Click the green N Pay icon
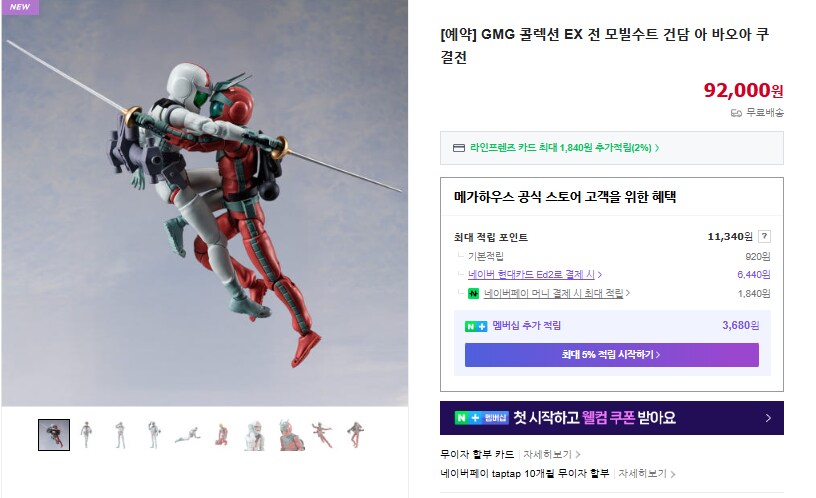This screenshot has height=498, width=816. coord(473,293)
